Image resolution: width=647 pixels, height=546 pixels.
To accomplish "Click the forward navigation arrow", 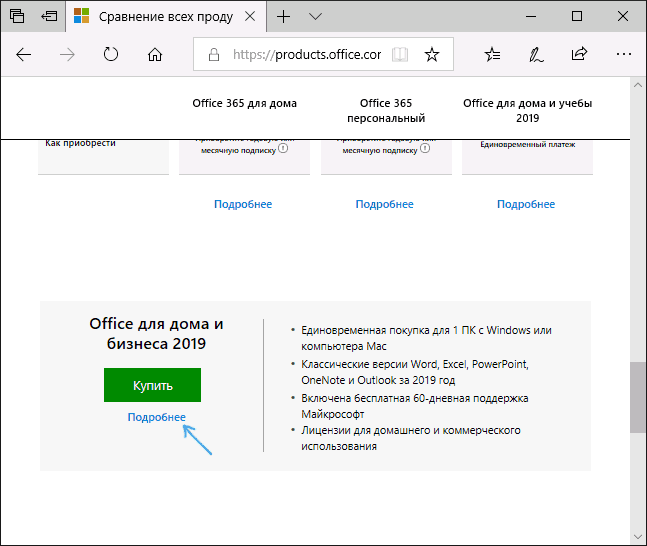I will [x=67, y=54].
